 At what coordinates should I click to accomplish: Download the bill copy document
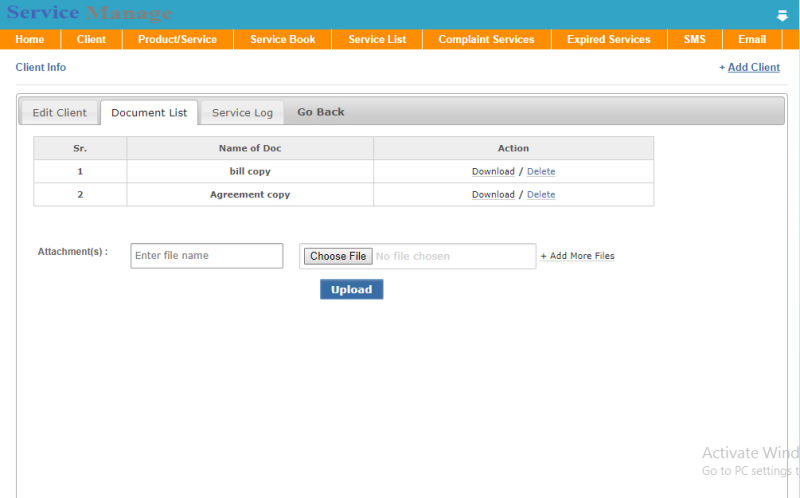click(493, 172)
